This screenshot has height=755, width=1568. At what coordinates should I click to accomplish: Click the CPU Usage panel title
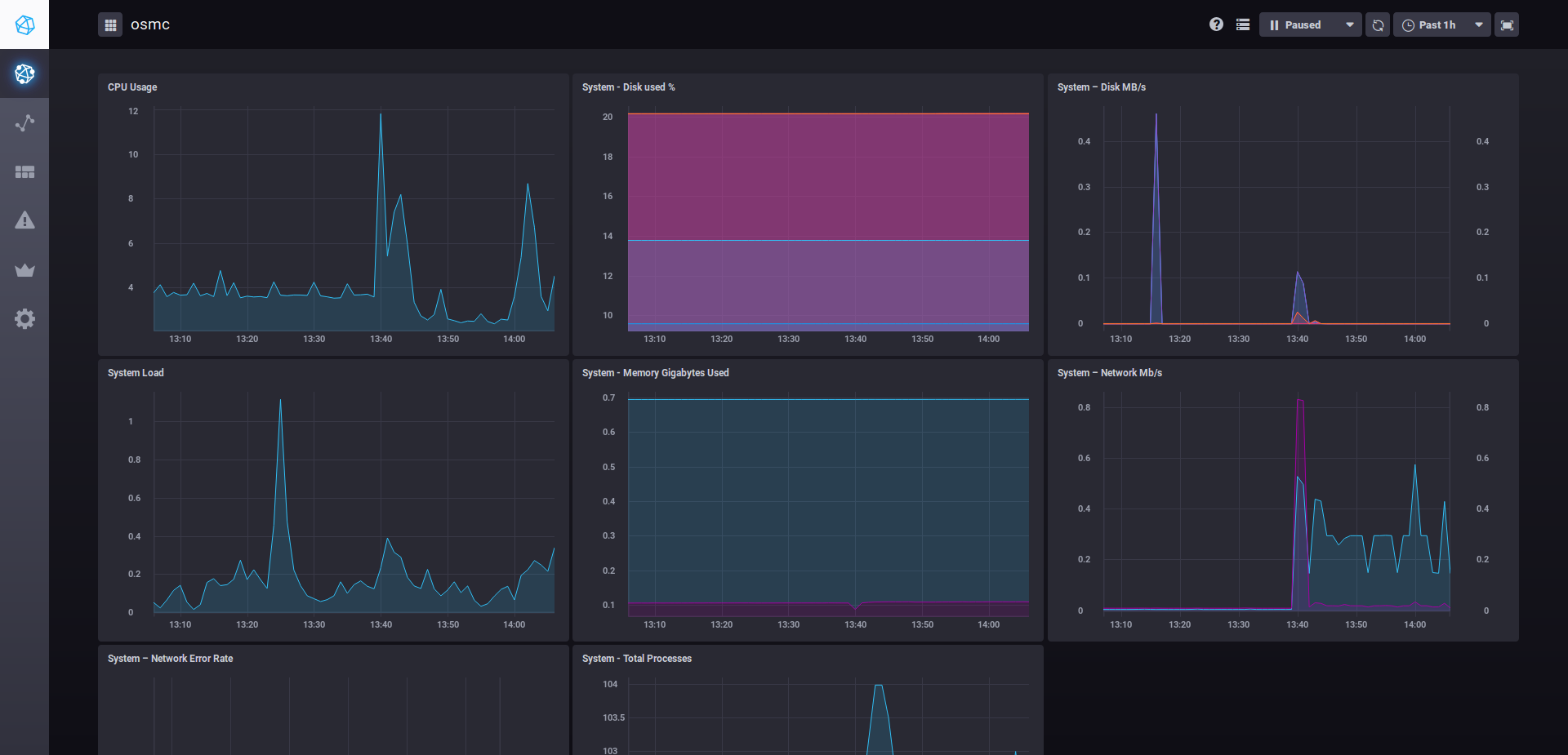132,87
